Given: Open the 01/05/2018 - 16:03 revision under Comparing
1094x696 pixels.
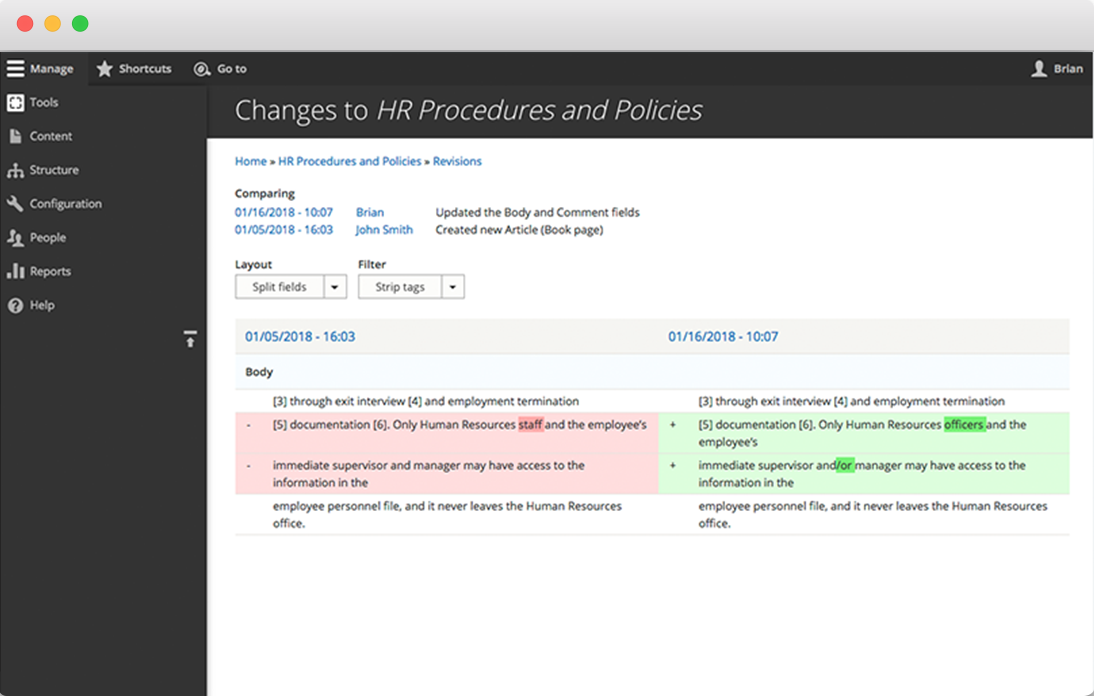Looking at the screenshot, I should pos(284,229).
